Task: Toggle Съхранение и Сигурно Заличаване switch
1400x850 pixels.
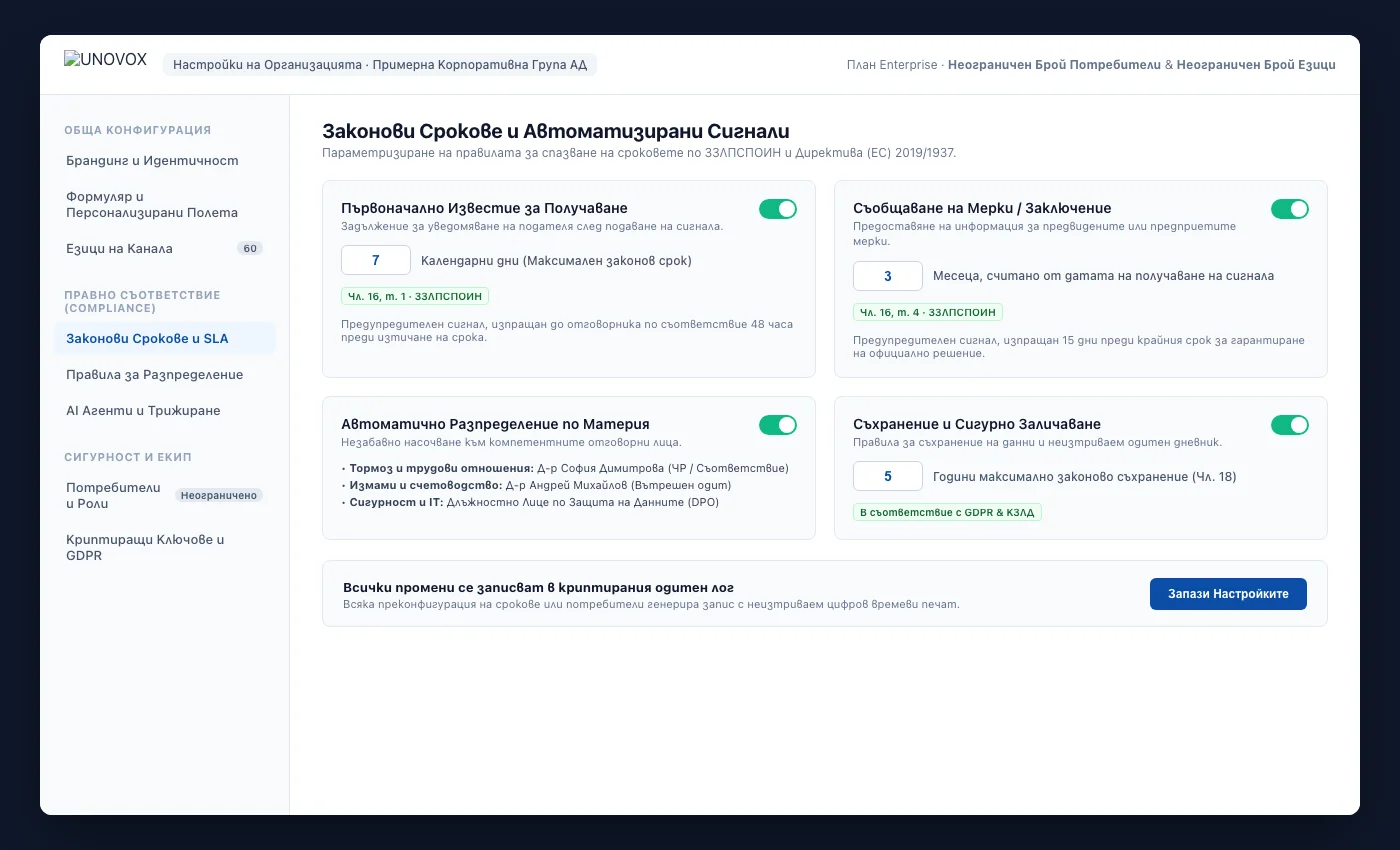Action: (1290, 425)
